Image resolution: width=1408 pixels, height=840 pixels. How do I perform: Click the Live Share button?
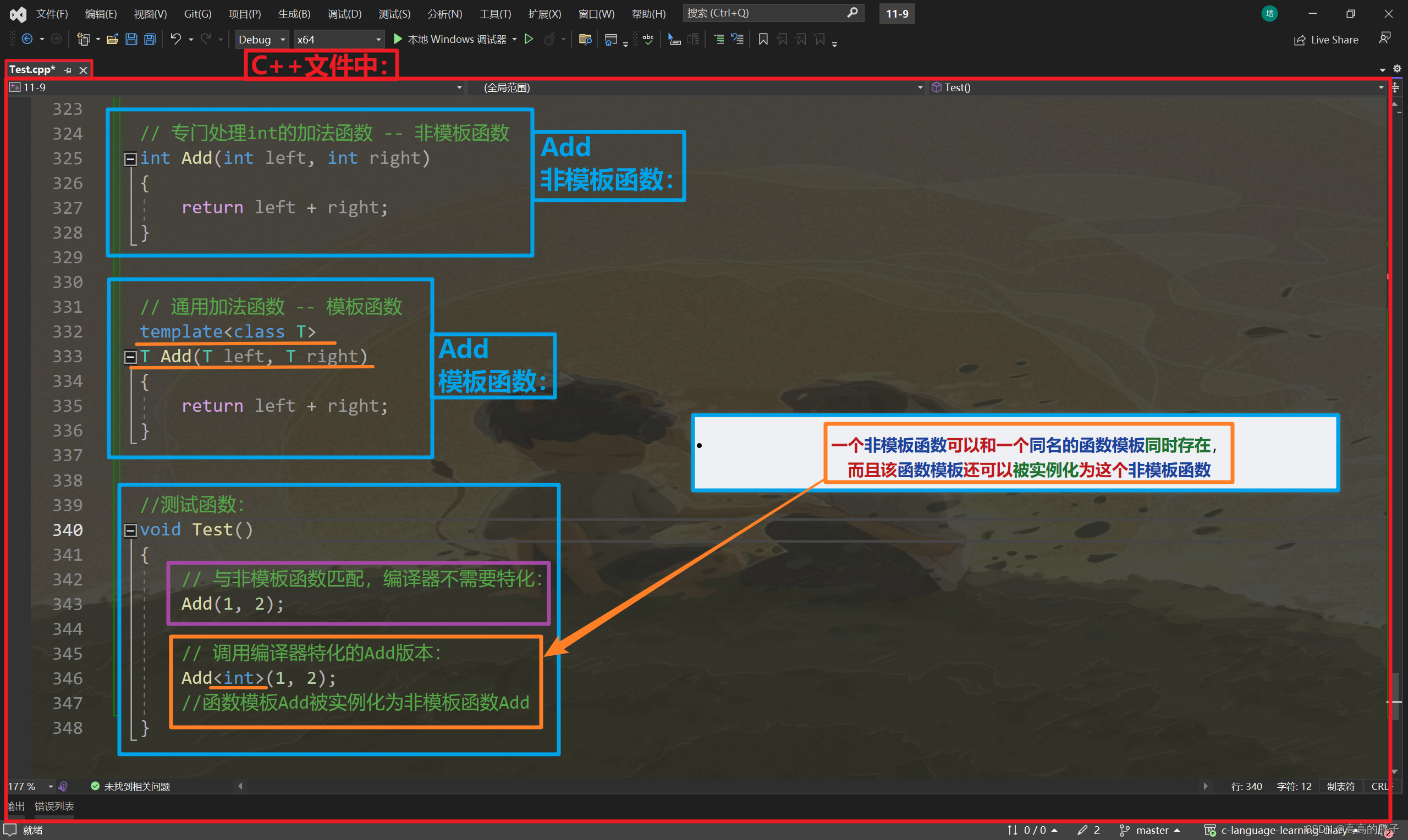1326,40
